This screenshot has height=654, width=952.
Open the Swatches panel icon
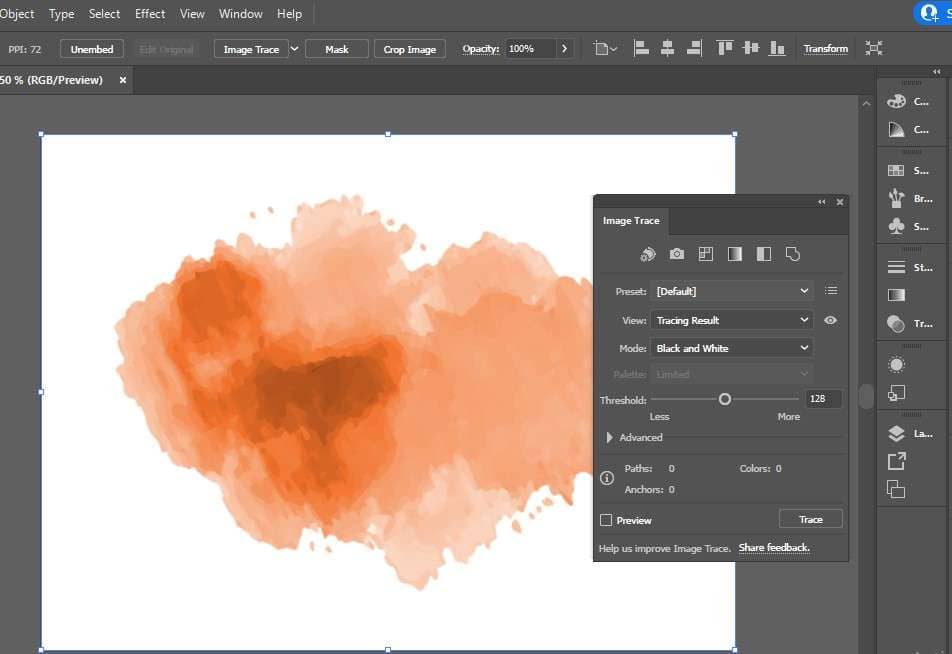tap(896, 171)
